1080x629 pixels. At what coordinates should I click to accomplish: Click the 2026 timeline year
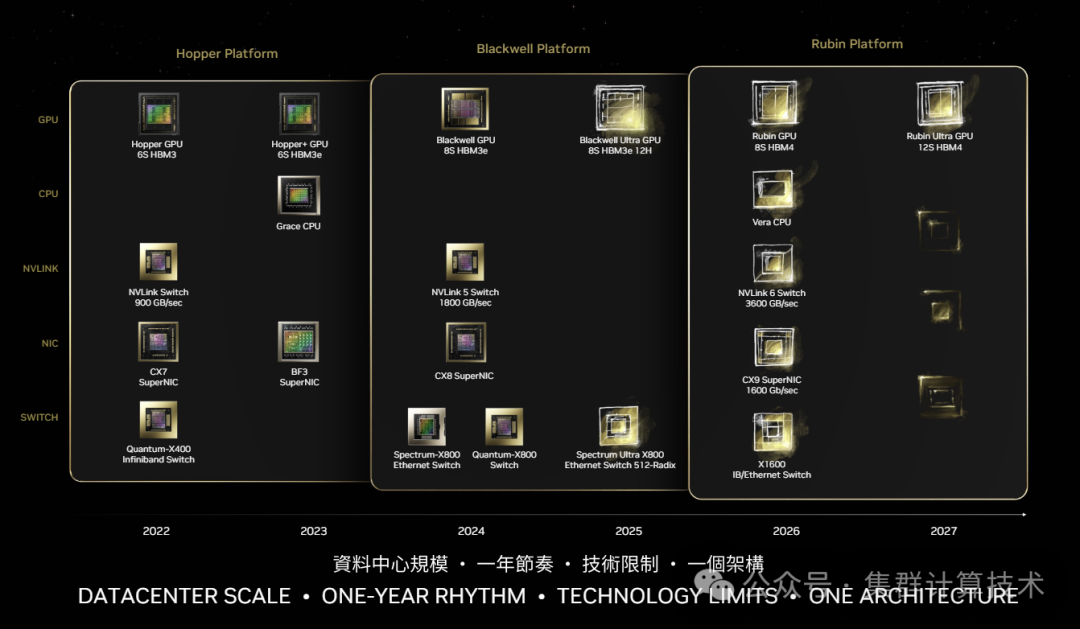(x=786, y=531)
